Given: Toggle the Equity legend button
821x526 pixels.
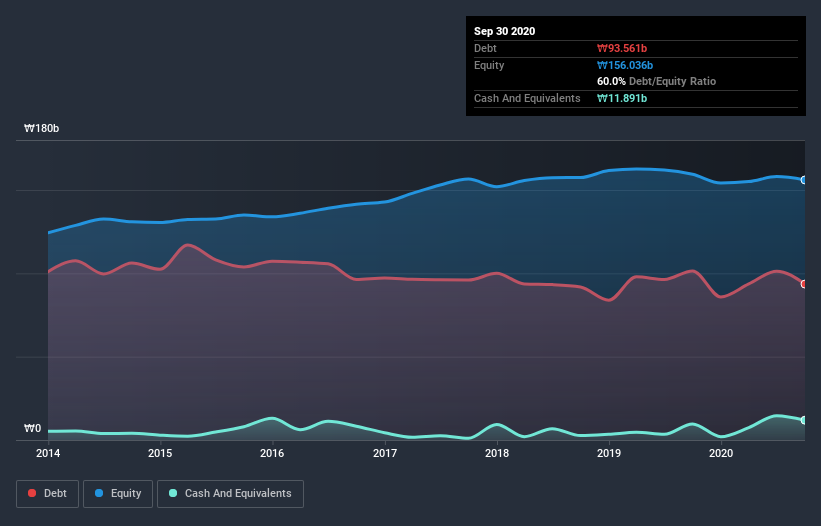Looking at the screenshot, I should [118, 494].
